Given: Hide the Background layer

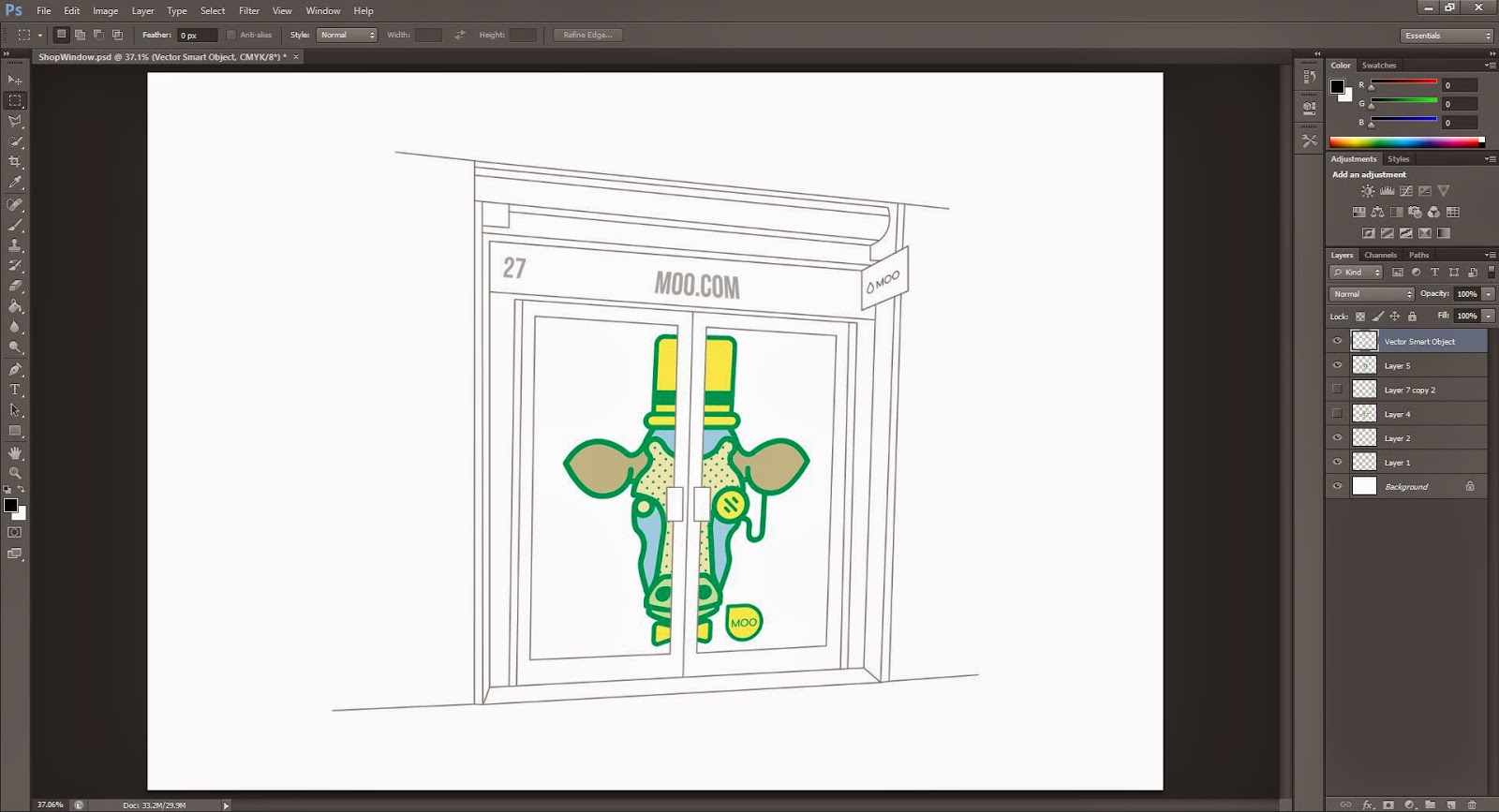Looking at the screenshot, I should 1337,486.
